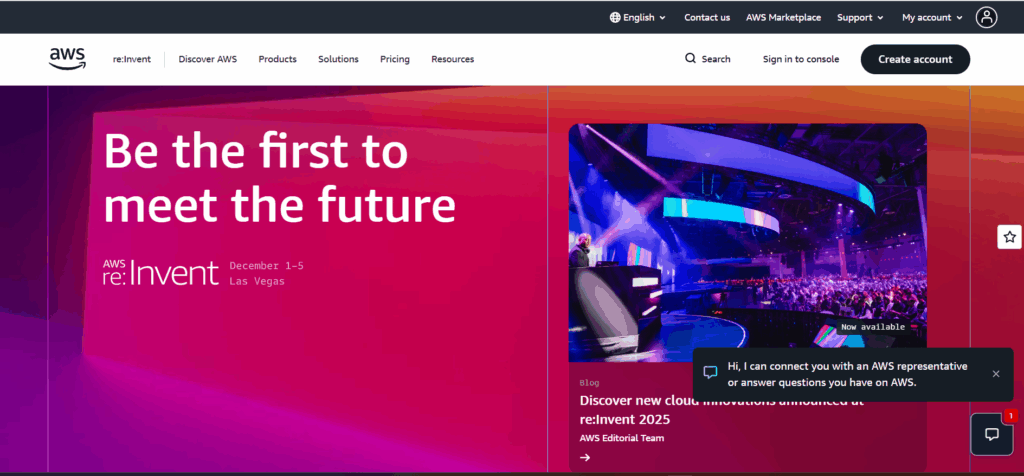Screen dimensions: 1024x476
Task: Dismiss the AWS representative chat popup
Action: 995,374
